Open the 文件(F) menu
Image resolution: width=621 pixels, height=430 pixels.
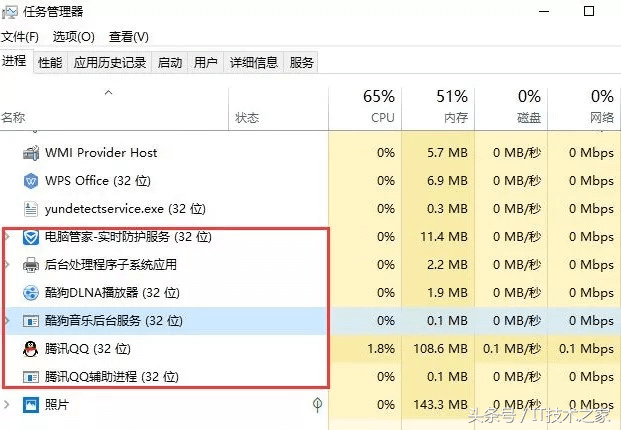click(19, 36)
